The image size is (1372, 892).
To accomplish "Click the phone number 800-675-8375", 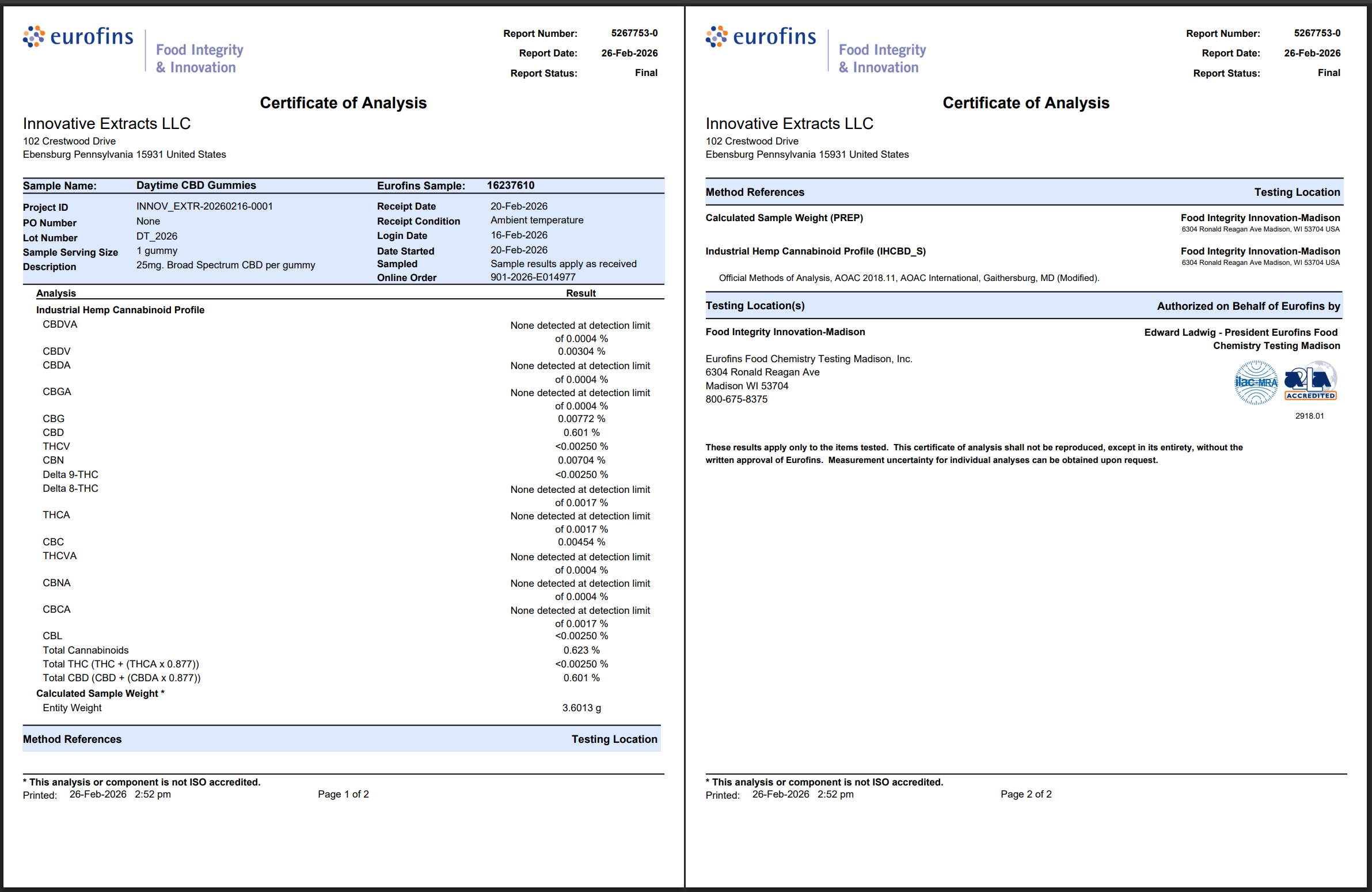I will tap(736, 399).
